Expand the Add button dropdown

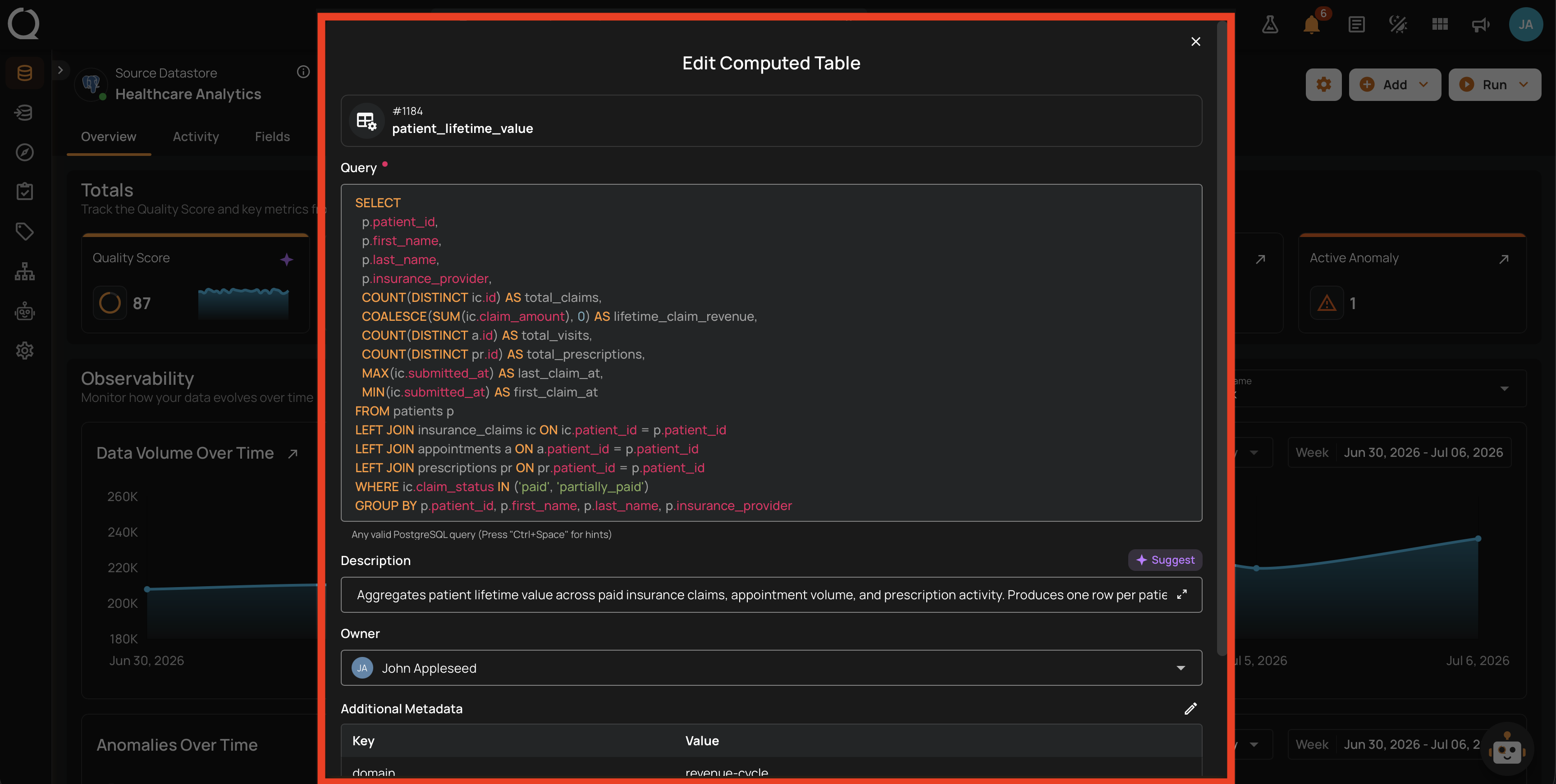click(1423, 85)
